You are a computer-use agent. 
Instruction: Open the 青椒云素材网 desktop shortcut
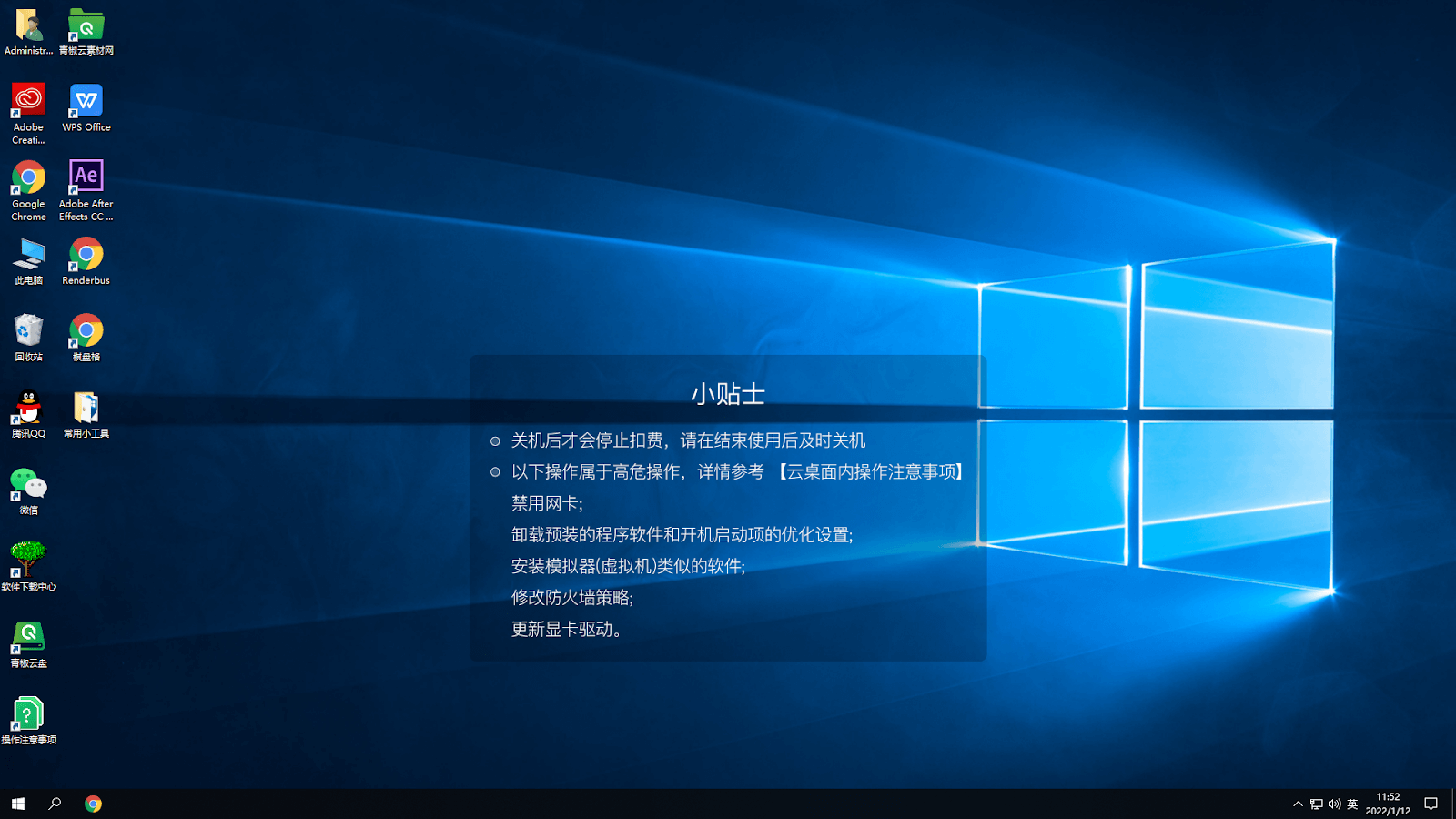[x=86, y=32]
